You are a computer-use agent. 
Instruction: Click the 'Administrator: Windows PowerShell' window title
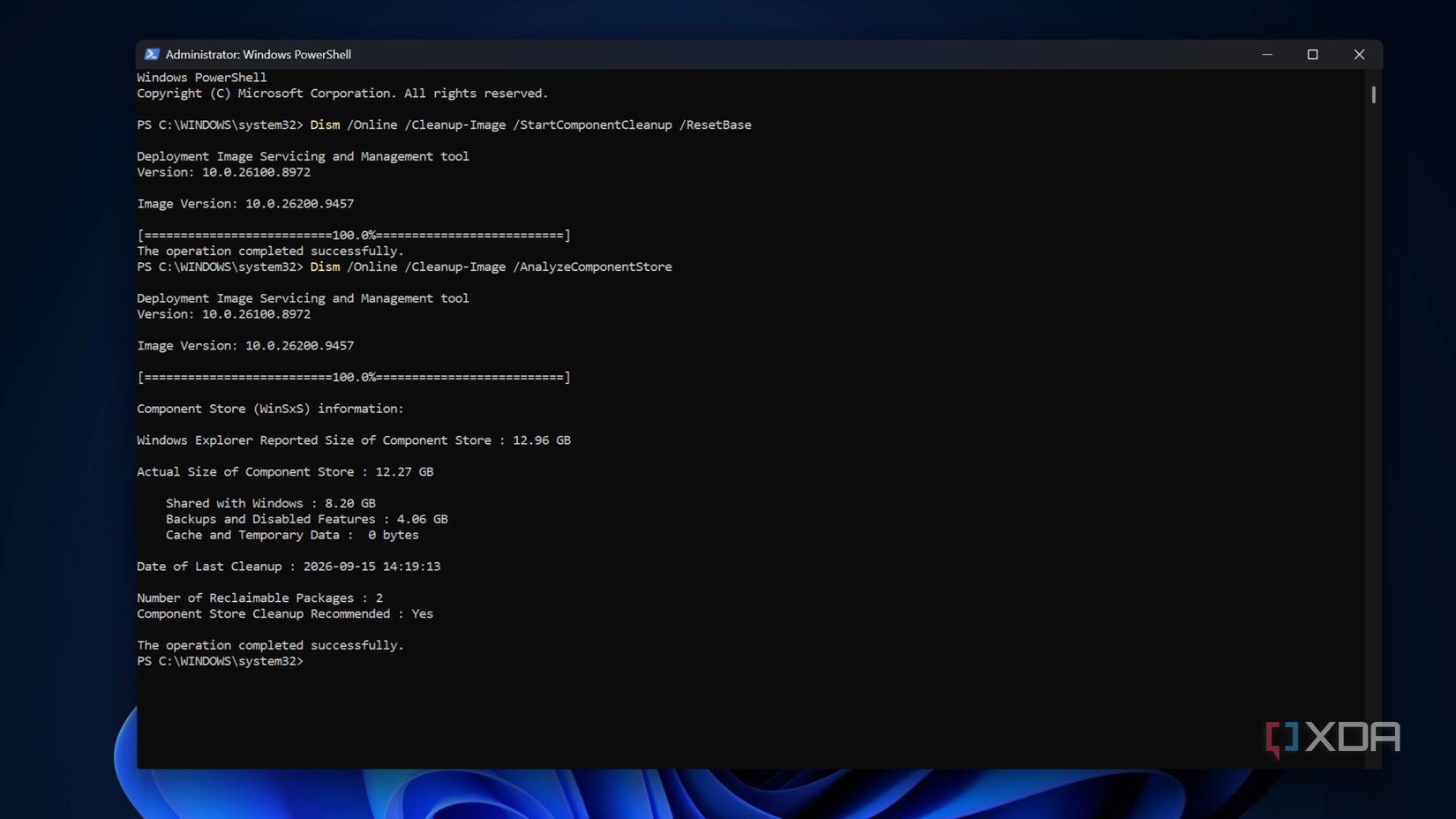tap(259, 55)
